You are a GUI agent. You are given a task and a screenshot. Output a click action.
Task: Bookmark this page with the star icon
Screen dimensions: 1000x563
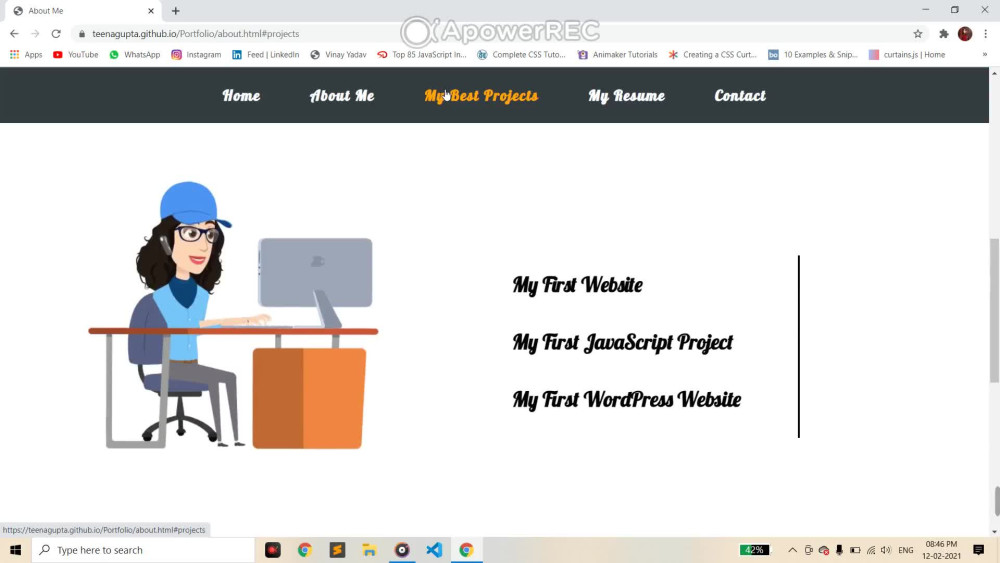tap(918, 34)
